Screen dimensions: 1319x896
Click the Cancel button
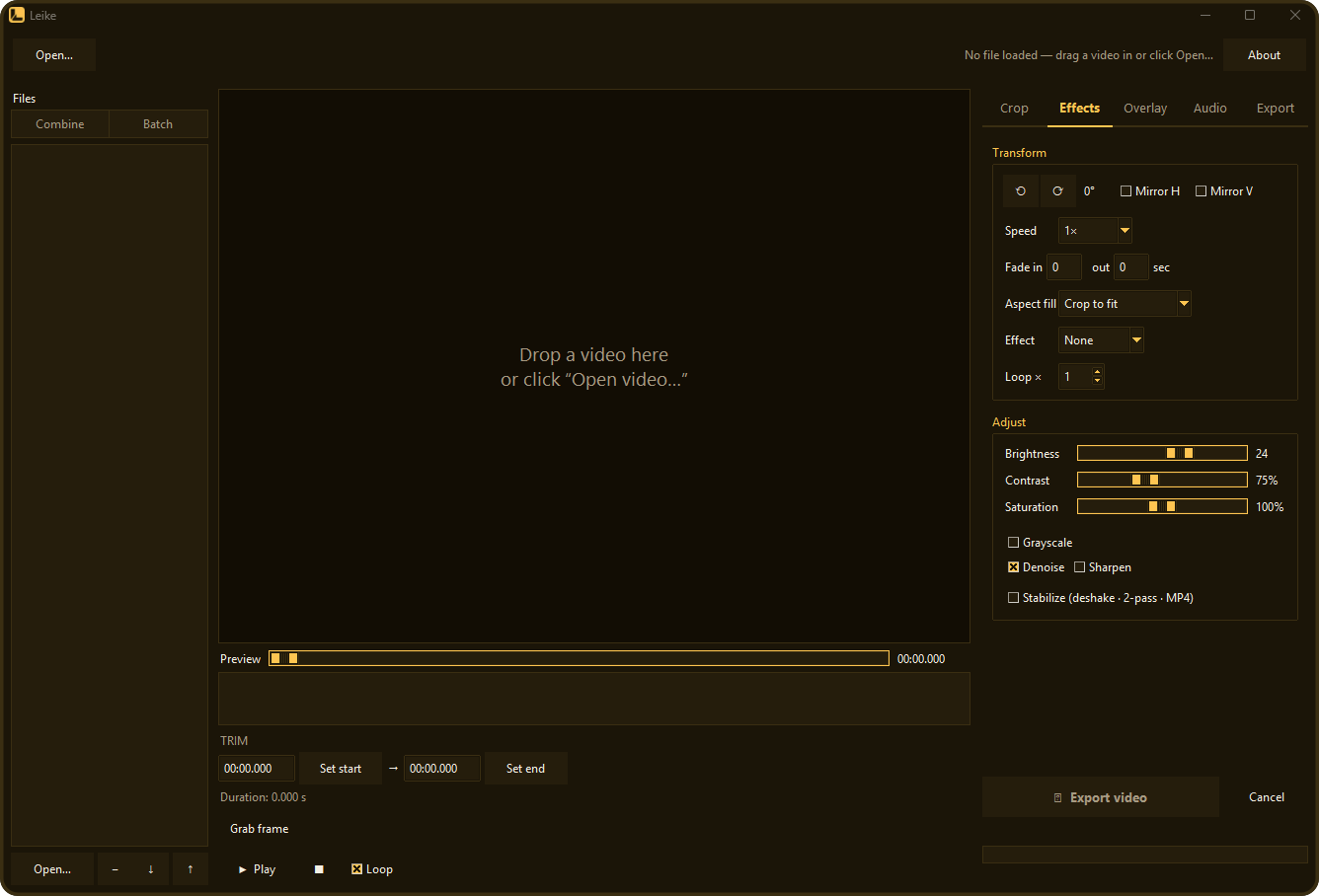point(1267,797)
